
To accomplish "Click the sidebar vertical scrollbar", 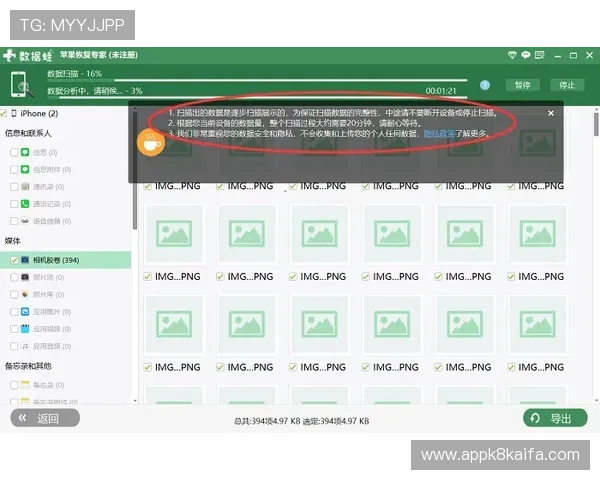I will (x=135, y=169).
